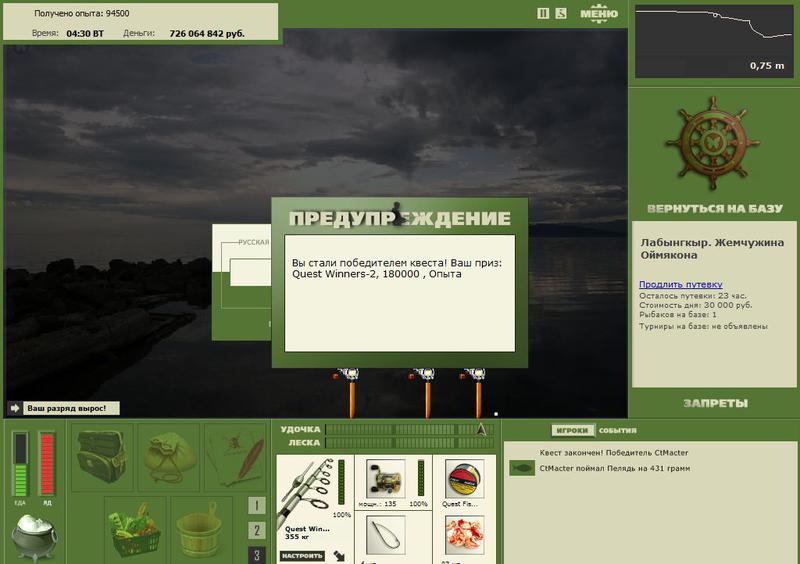Click the fishing hook thumbnail
The width and height of the screenshot is (800, 564).
(385, 535)
